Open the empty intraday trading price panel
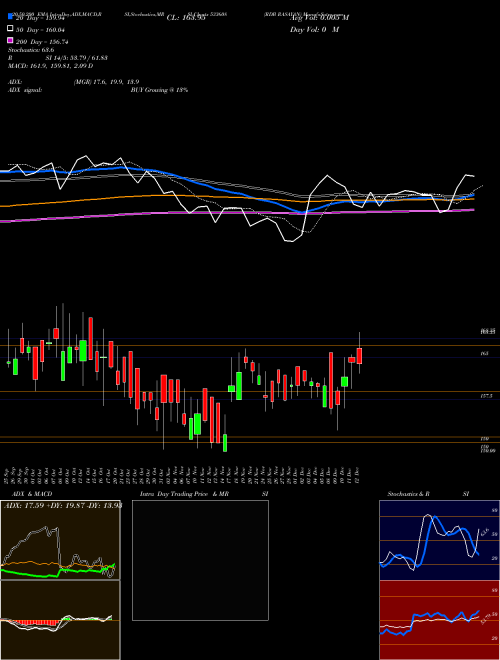Screen dimensions: 500x660 [x=200, y=560]
